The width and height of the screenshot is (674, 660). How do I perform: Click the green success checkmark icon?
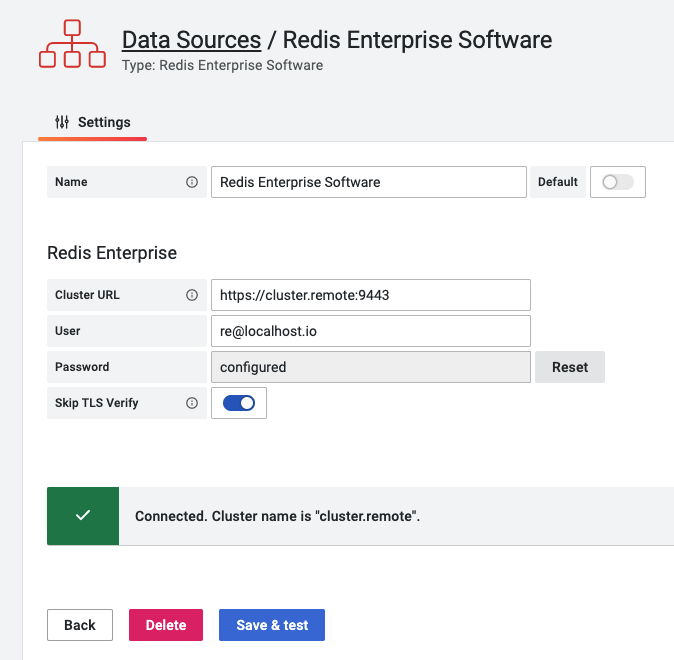tap(83, 515)
